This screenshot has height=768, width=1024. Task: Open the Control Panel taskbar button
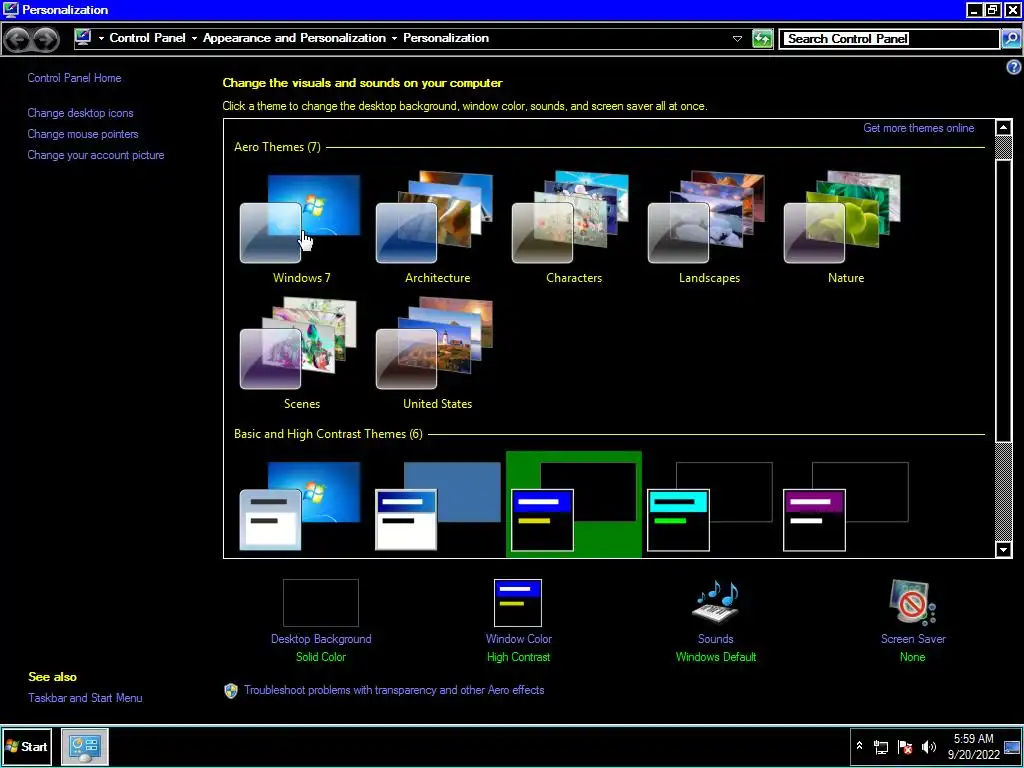point(85,746)
